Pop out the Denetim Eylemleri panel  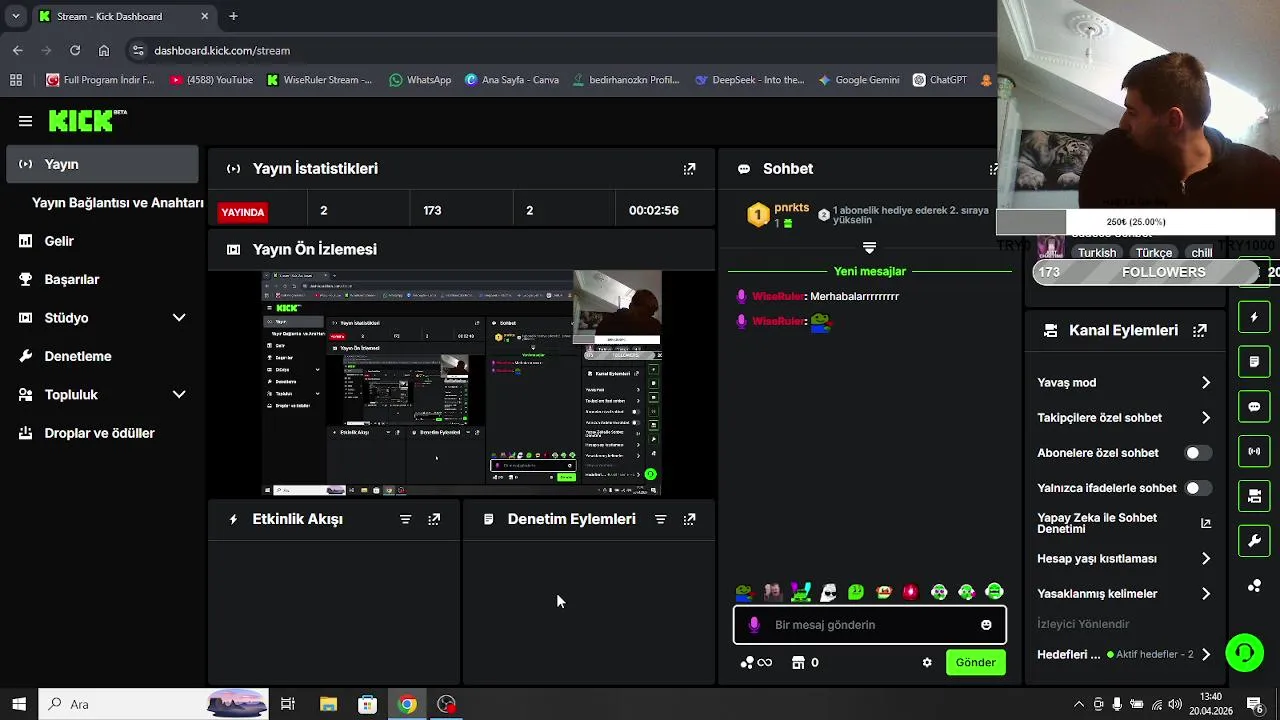[689, 519]
